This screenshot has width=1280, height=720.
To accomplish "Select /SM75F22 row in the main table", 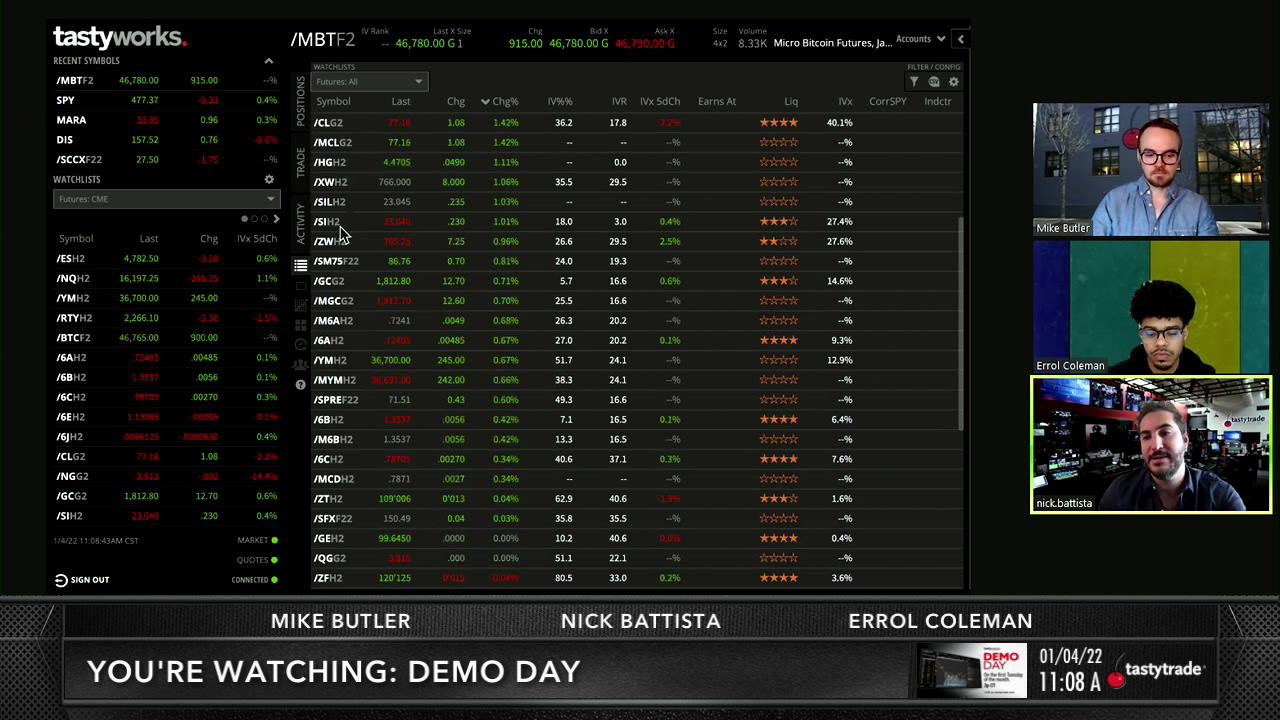I will click(635, 261).
